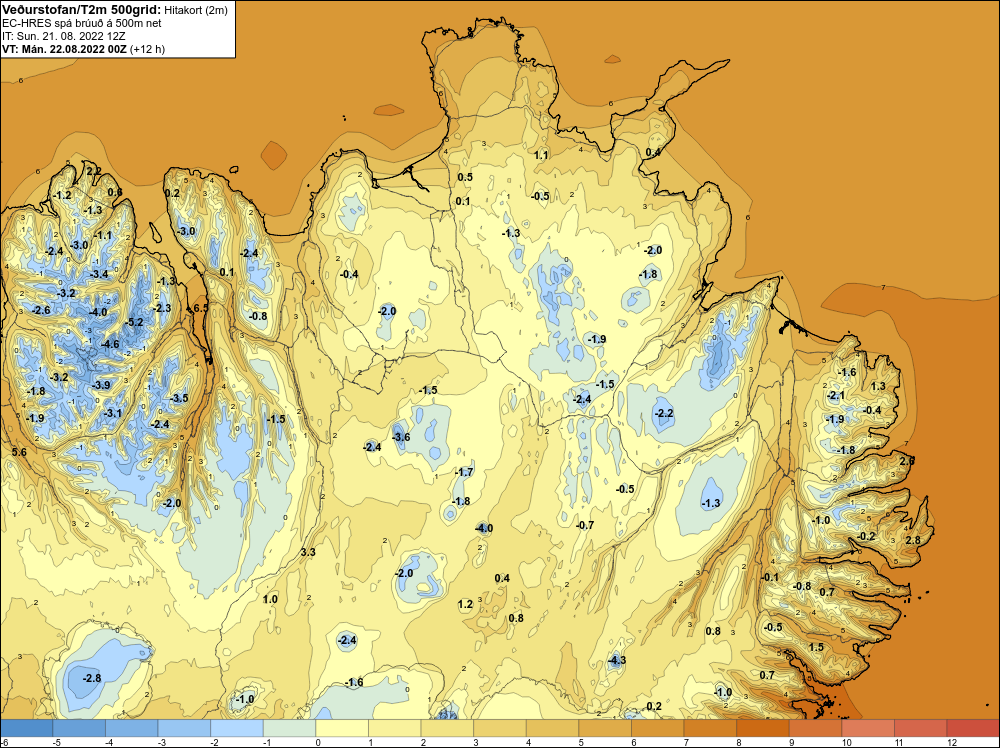
Task: Click the '-2.8' value on the southwest glacier
Action: coord(92,678)
